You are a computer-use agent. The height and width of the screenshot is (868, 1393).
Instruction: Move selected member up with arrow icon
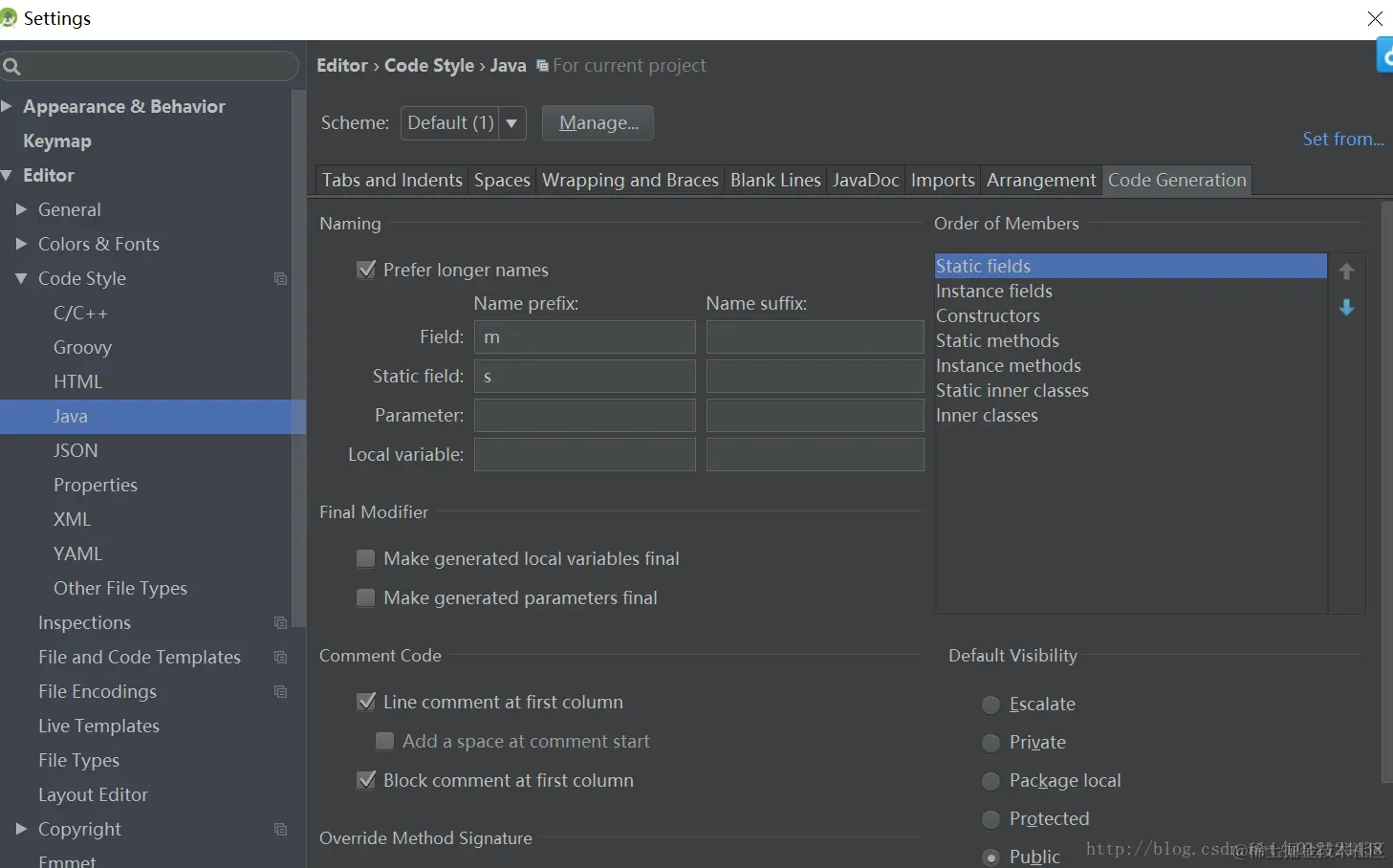pyautogui.click(x=1346, y=271)
